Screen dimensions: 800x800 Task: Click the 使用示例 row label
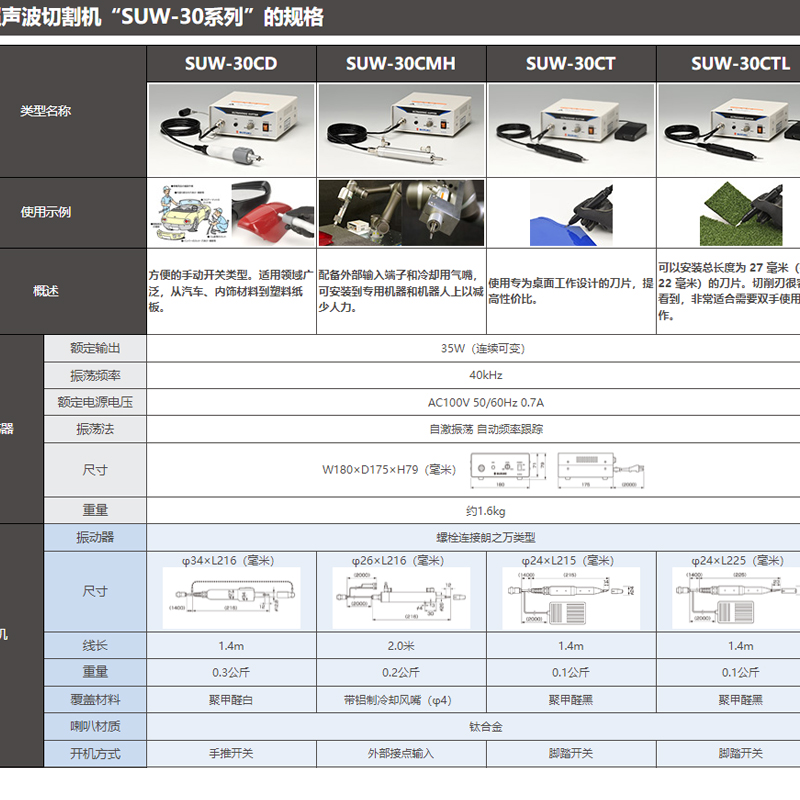coord(46,212)
